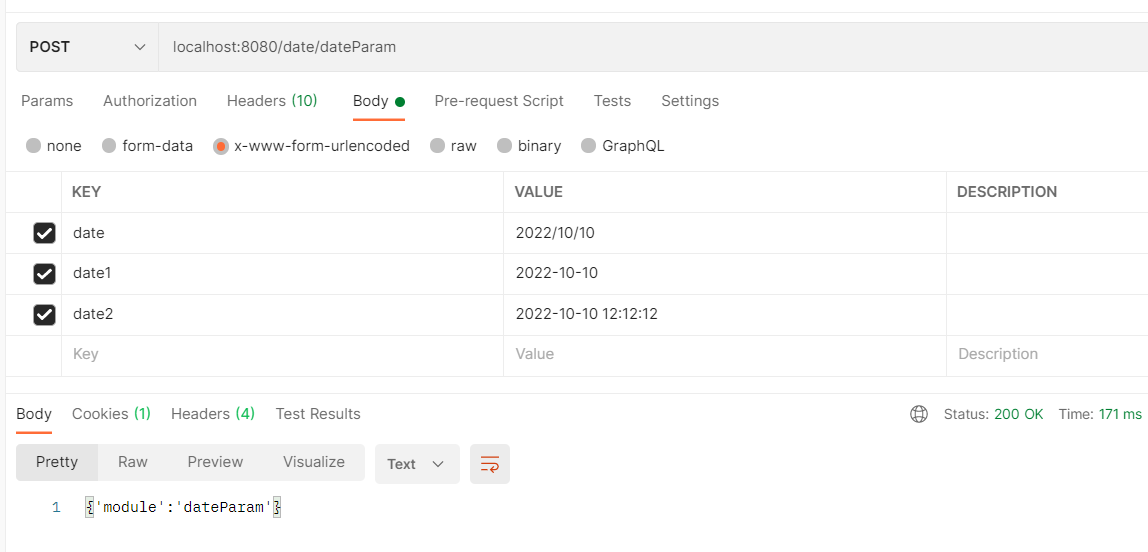
Task: Open the Pre-request Script tab
Action: pos(499,101)
